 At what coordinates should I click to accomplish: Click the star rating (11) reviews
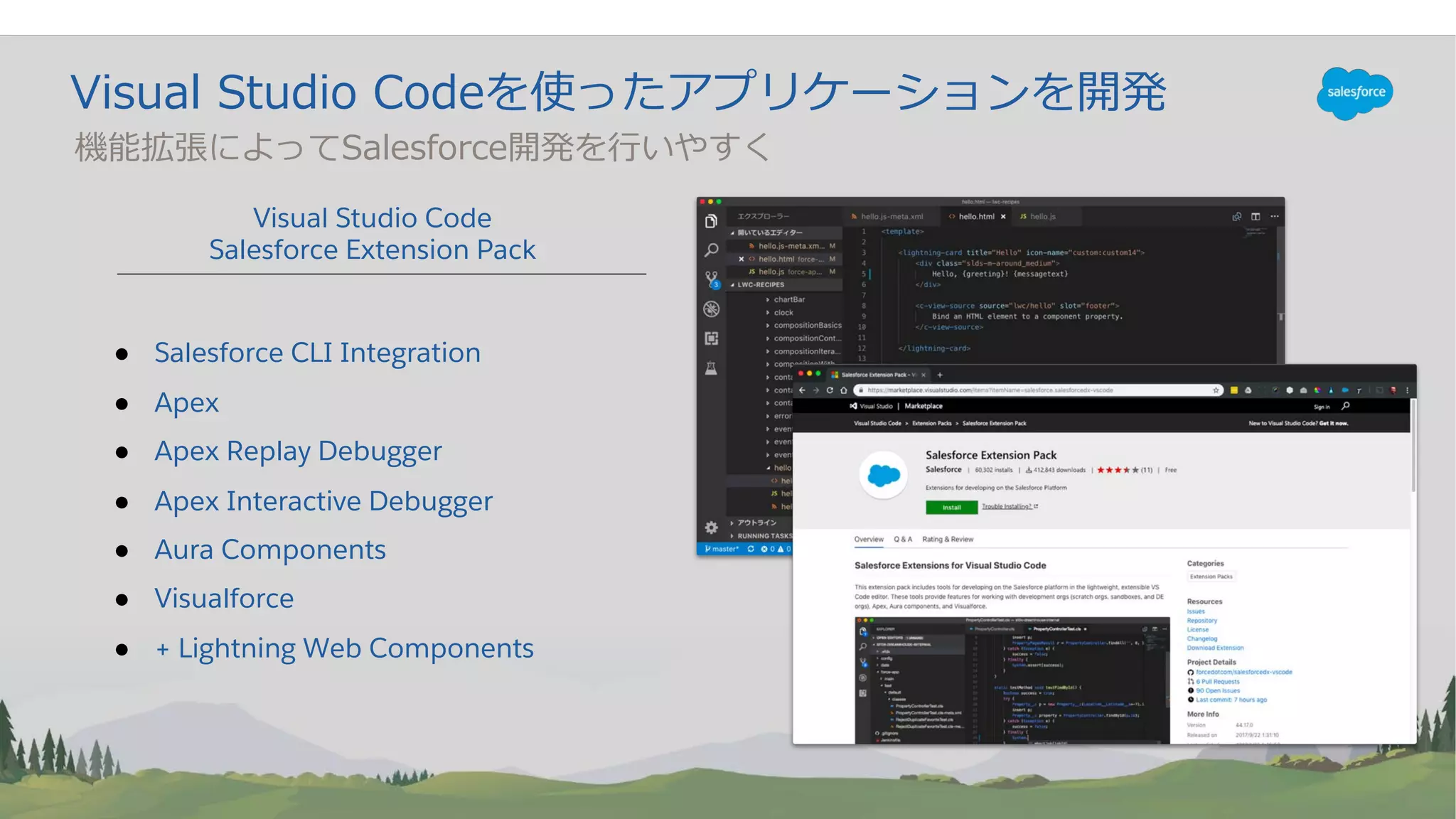coord(1125,470)
